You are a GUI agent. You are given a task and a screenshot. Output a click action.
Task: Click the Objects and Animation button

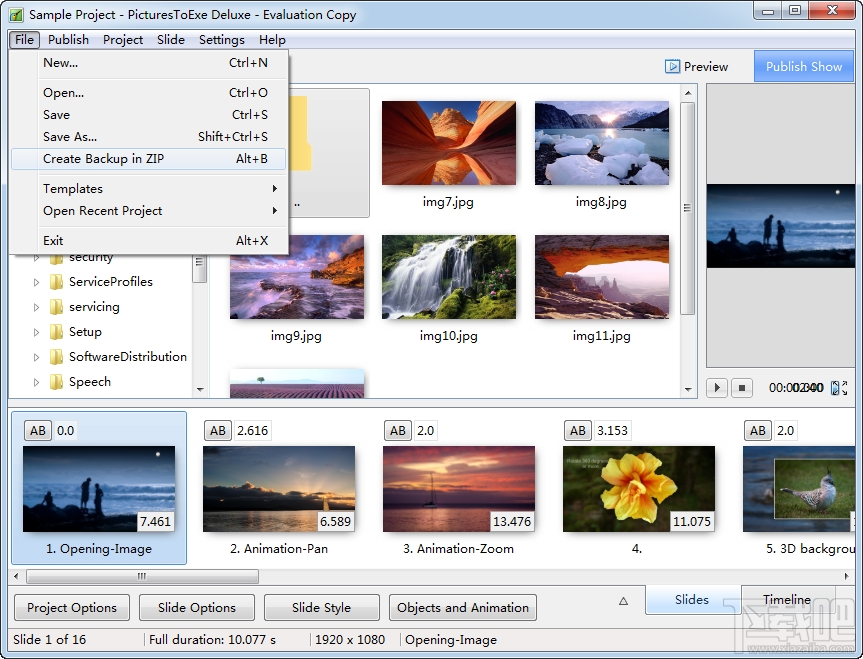[x=462, y=607]
